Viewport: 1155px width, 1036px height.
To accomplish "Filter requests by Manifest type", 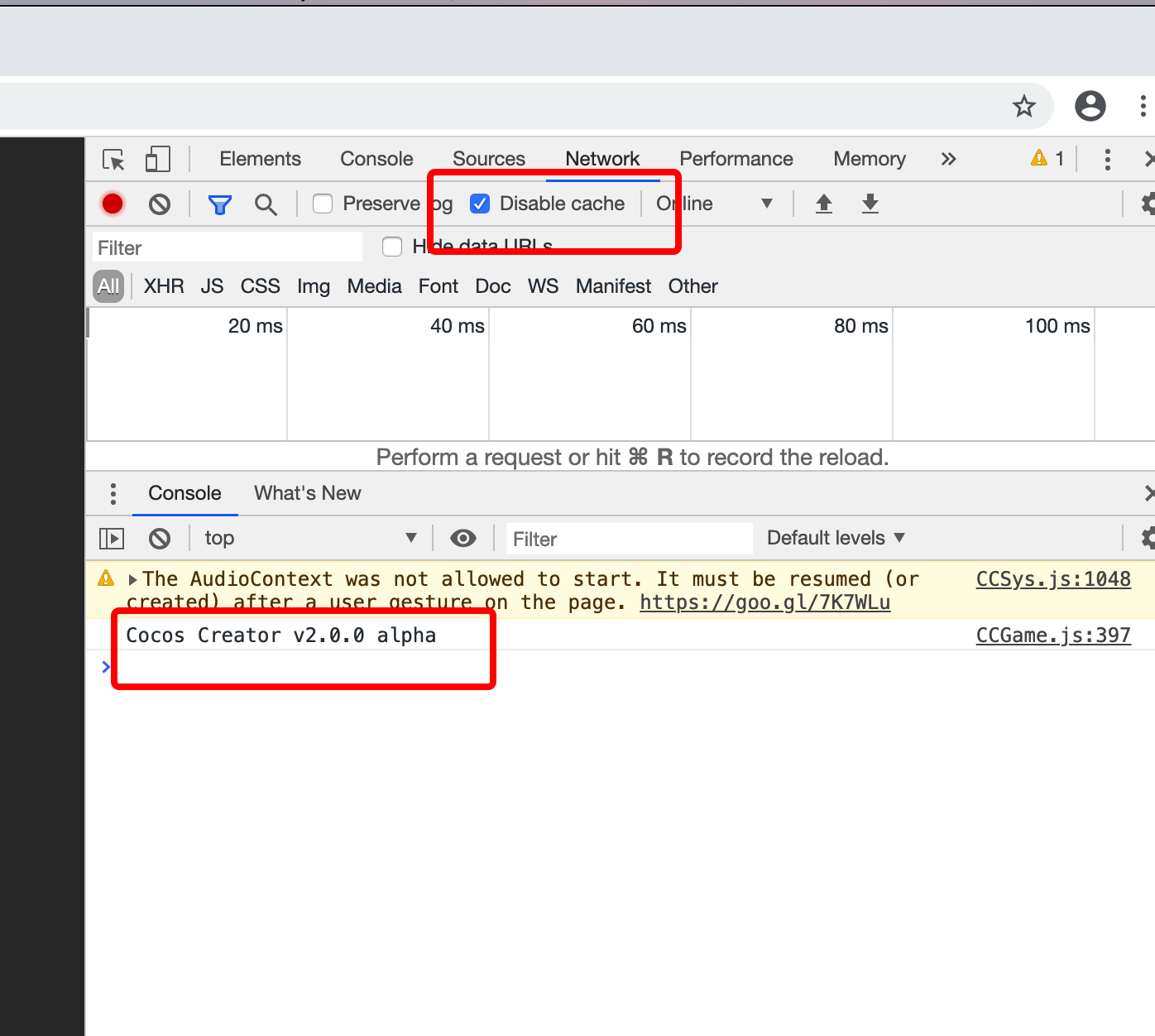I will [613, 286].
